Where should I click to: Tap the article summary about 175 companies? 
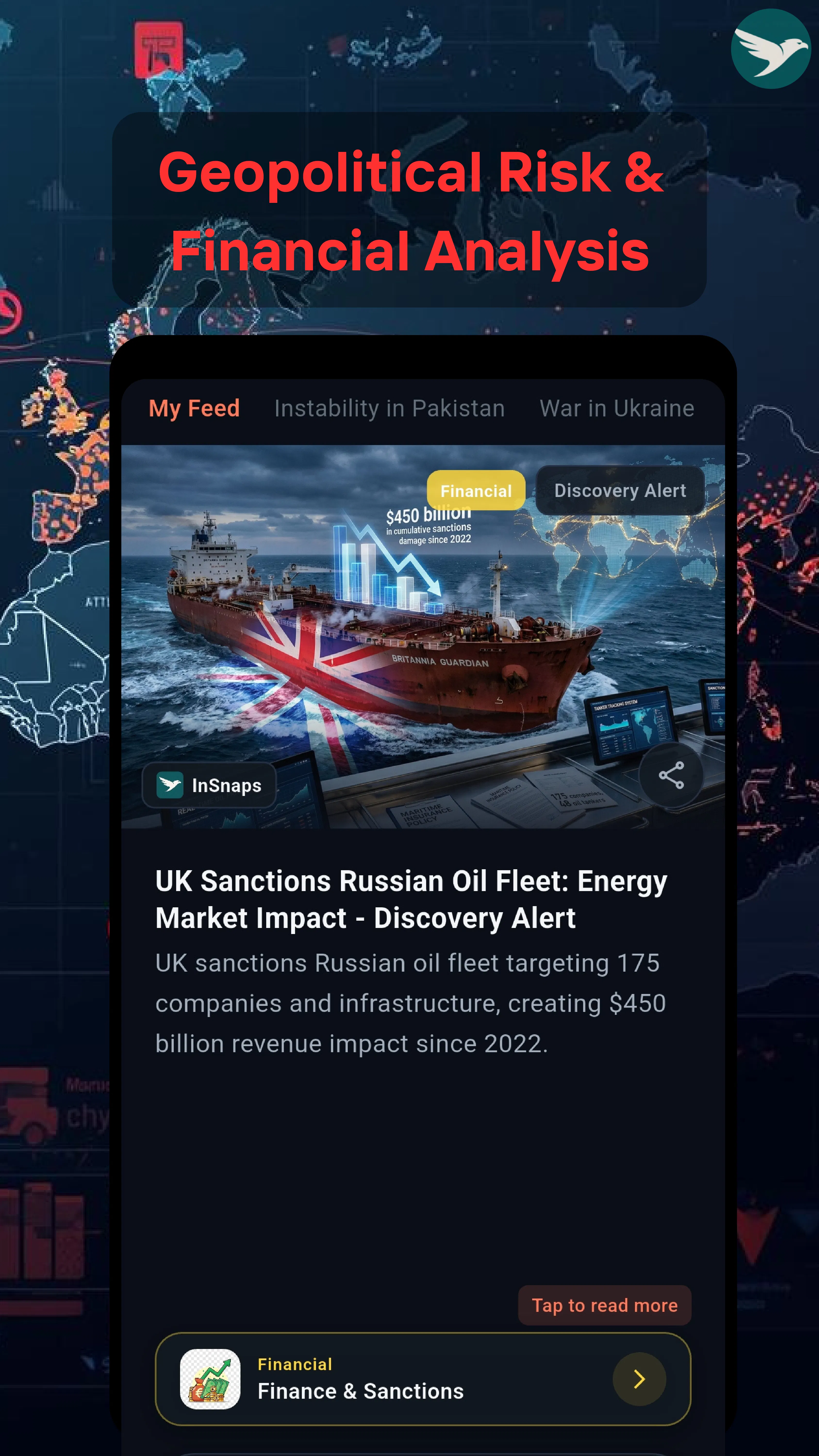click(x=410, y=1003)
